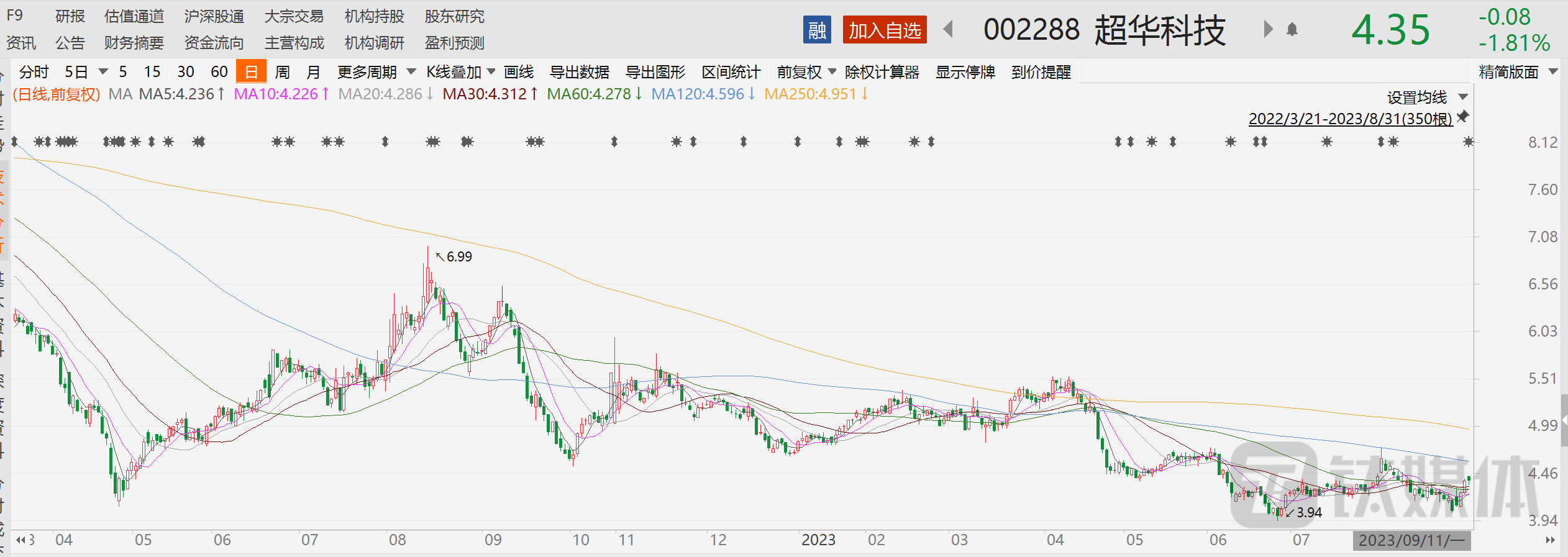Open the 研报 research reports menu
This screenshot has height=557, width=1568.
pyautogui.click(x=70, y=16)
